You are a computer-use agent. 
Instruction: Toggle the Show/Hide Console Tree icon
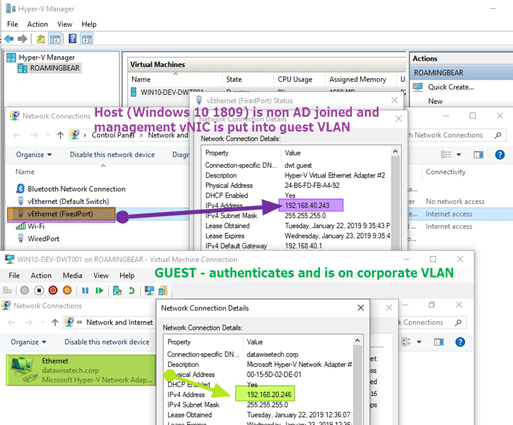(55, 39)
